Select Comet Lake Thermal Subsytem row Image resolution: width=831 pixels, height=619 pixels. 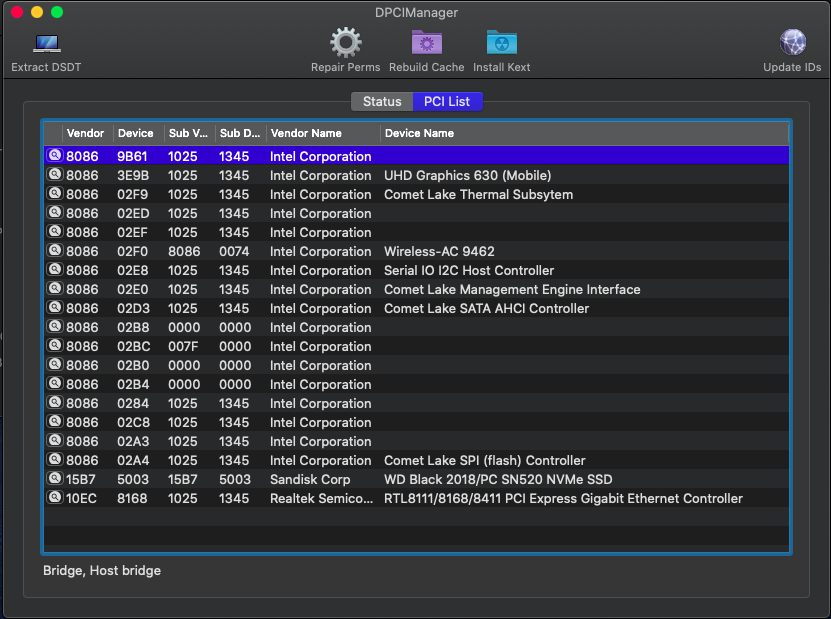(x=417, y=194)
